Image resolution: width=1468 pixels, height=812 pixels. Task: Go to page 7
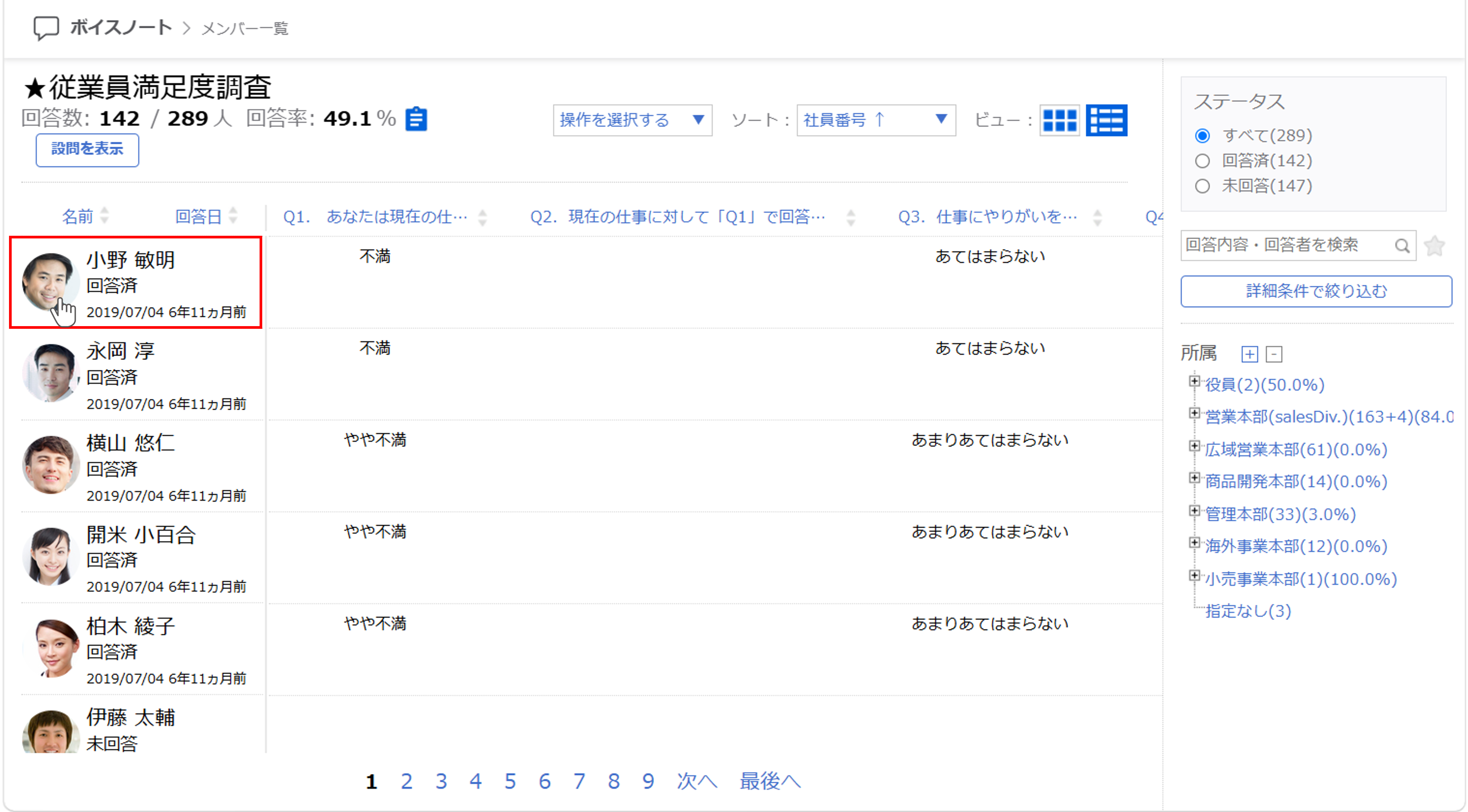pos(579,781)
